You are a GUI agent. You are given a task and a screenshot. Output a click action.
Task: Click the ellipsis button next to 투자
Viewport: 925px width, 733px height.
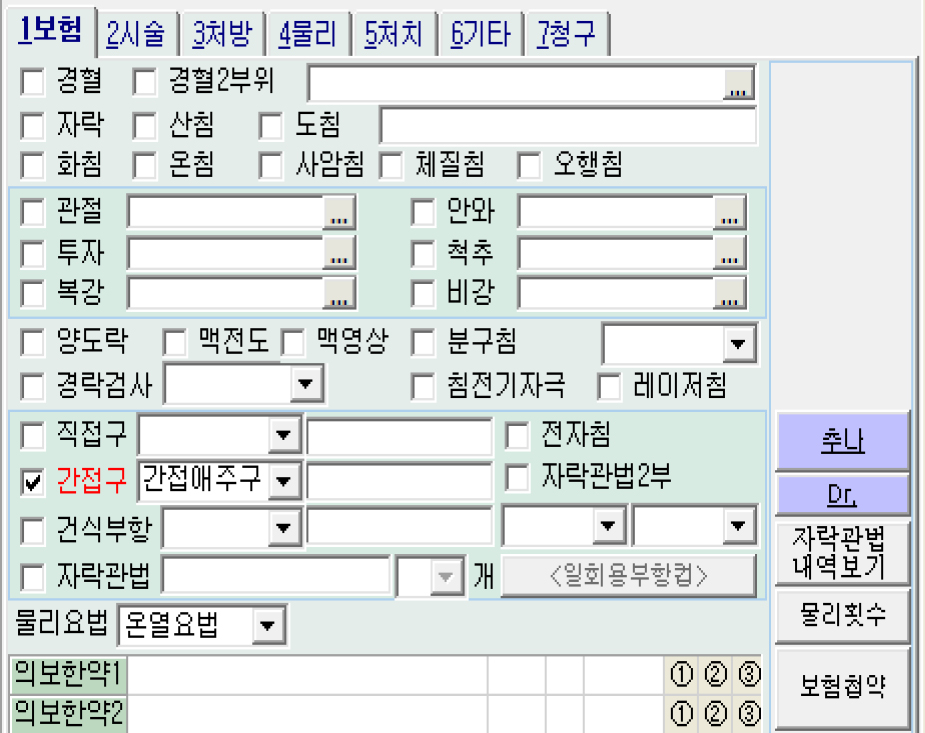point(339,254)
